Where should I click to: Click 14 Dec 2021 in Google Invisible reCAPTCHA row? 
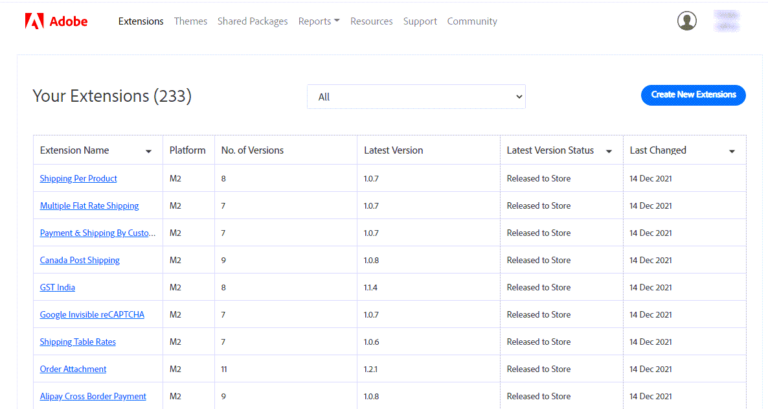pyautogui.click(x=650, y=314)
